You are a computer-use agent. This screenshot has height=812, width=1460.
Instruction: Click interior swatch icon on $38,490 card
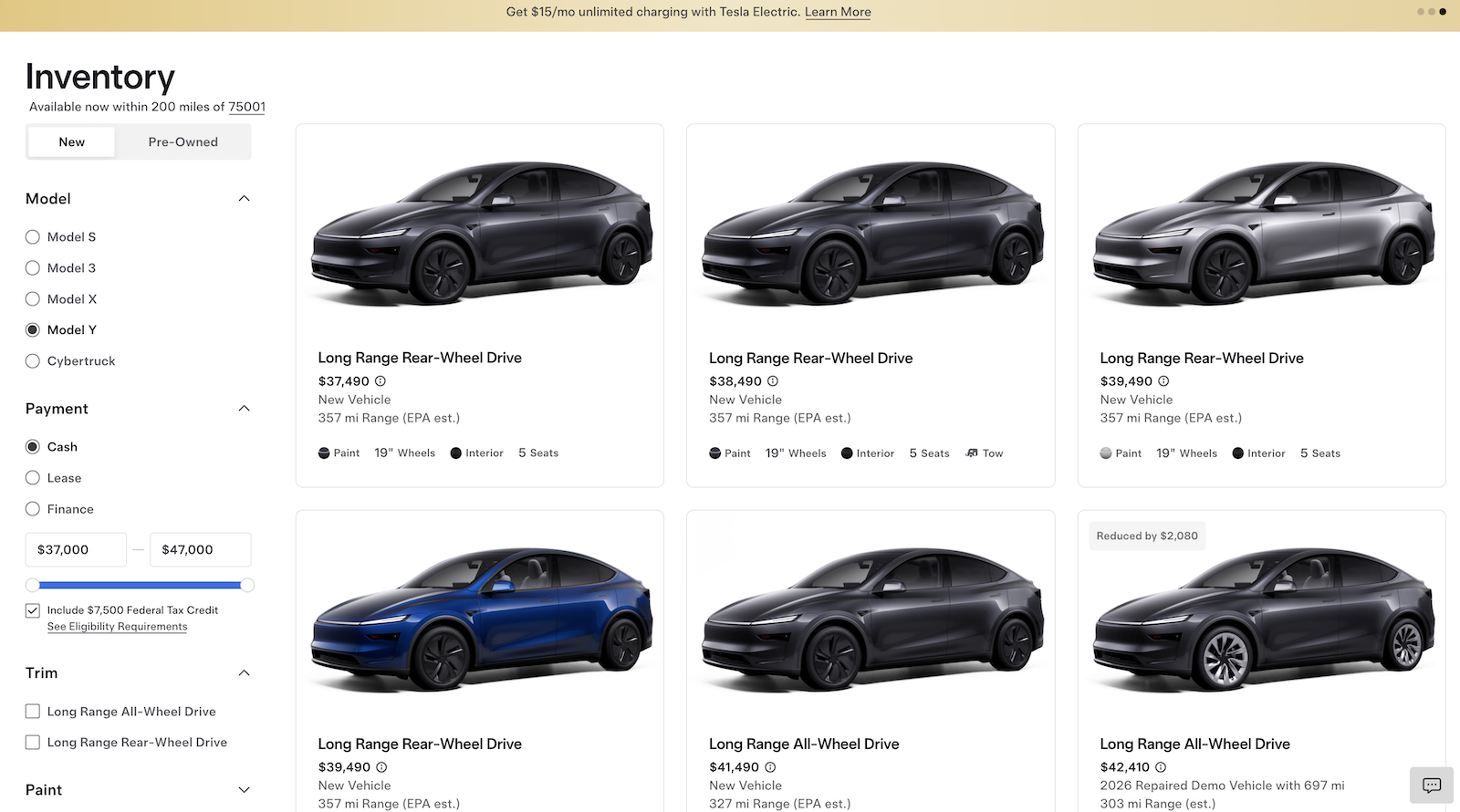847,453
